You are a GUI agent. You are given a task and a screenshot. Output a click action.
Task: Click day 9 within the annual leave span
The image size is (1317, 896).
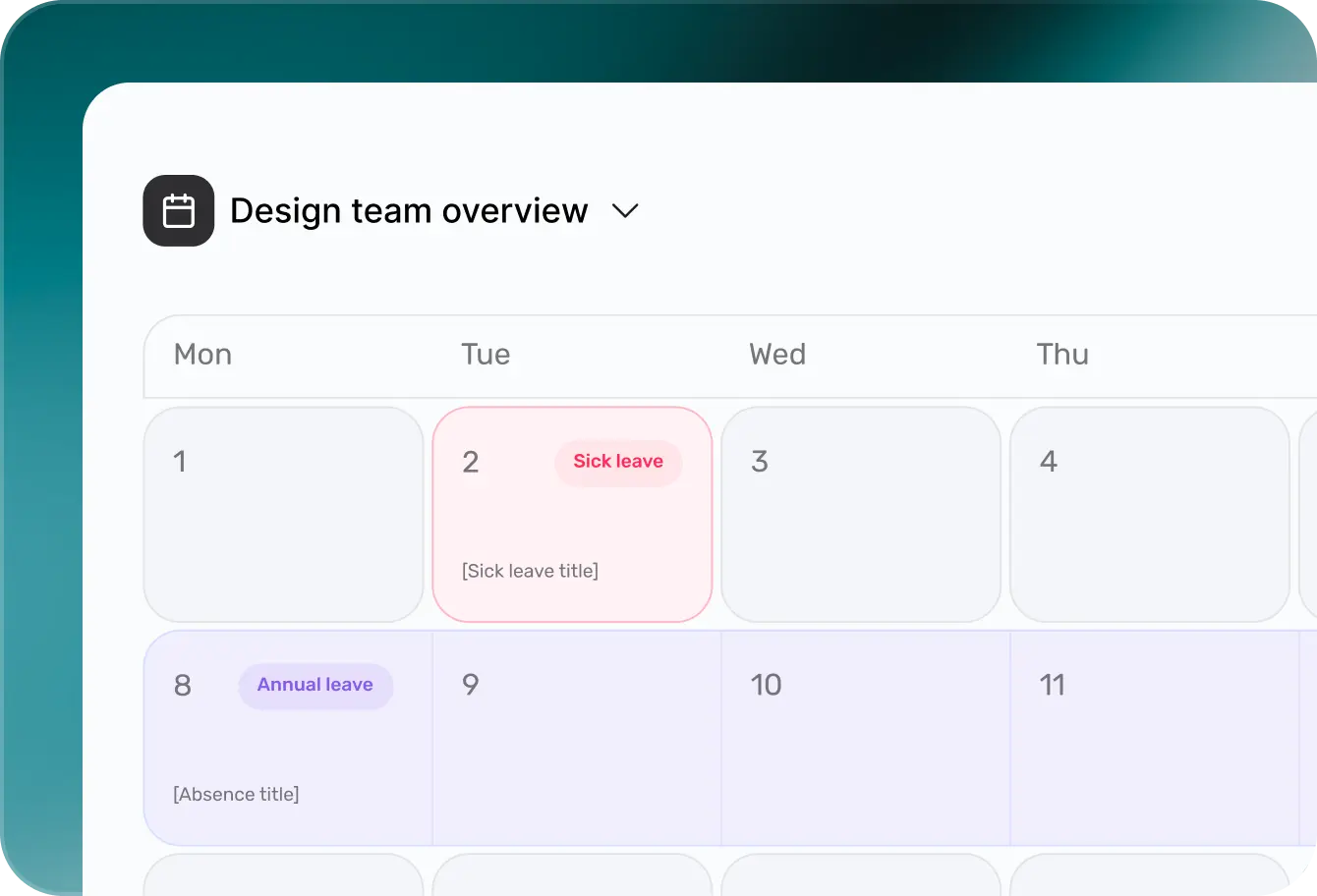(576, 738)
